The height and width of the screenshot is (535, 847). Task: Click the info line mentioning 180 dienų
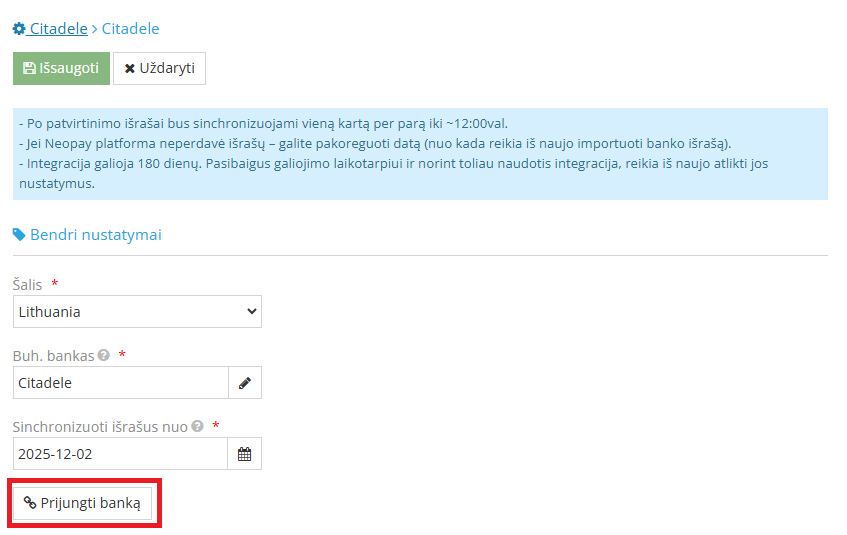tap(393, 173)
